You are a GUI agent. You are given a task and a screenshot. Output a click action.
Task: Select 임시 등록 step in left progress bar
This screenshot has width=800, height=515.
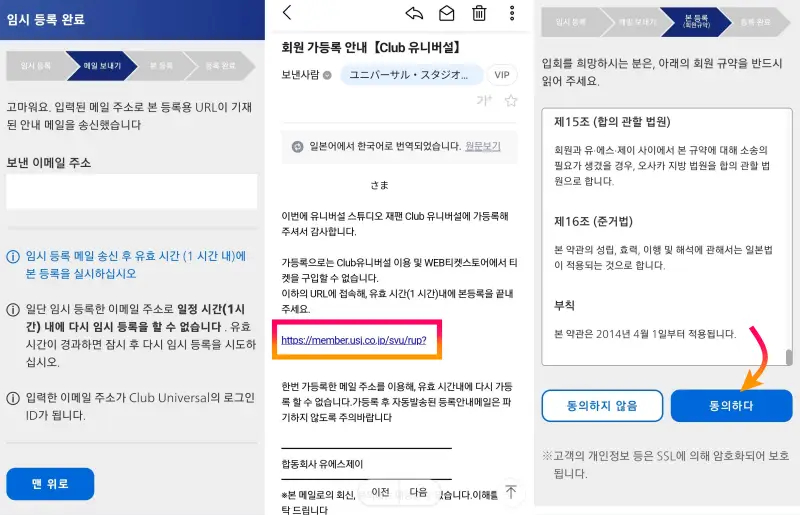point(36,66)
